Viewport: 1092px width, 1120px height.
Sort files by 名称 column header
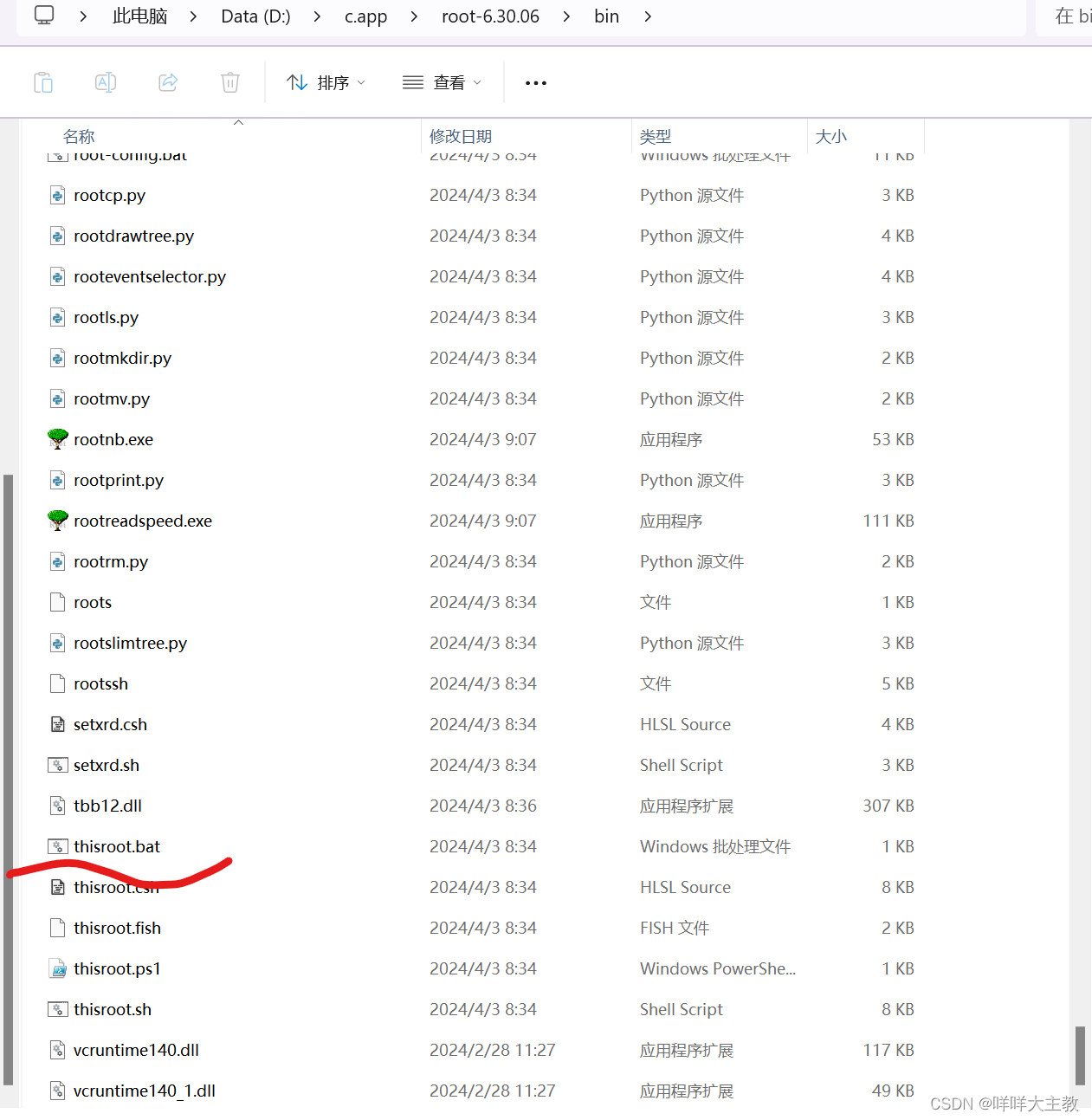point(79,136)
